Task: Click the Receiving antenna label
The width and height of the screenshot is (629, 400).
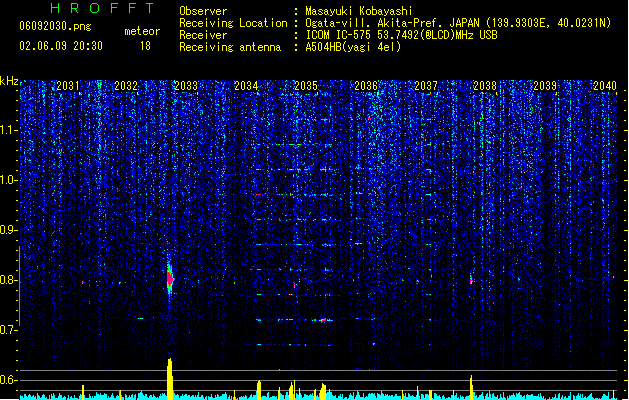Action: [x=230, y=47]
